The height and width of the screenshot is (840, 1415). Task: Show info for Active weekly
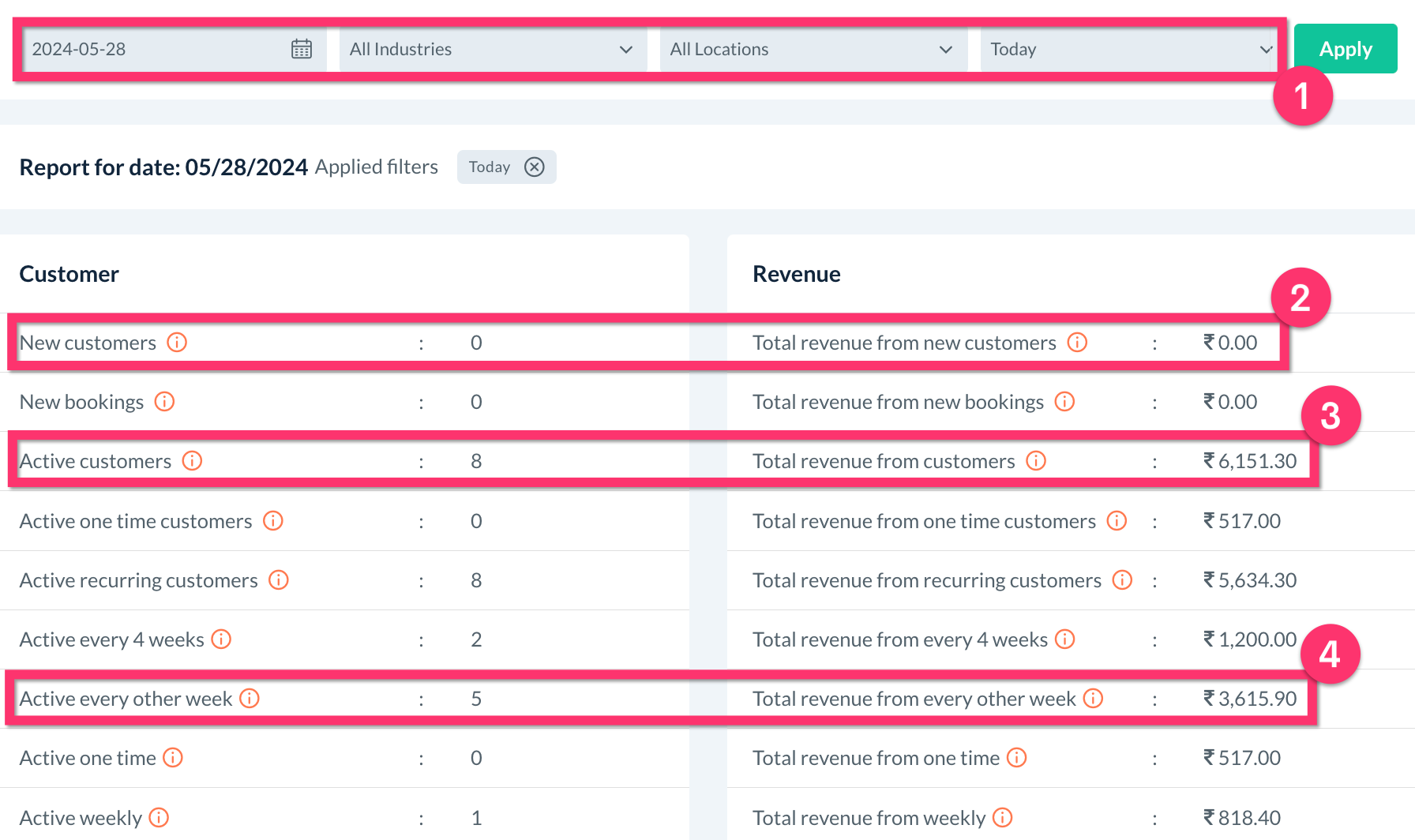(159, 817)
